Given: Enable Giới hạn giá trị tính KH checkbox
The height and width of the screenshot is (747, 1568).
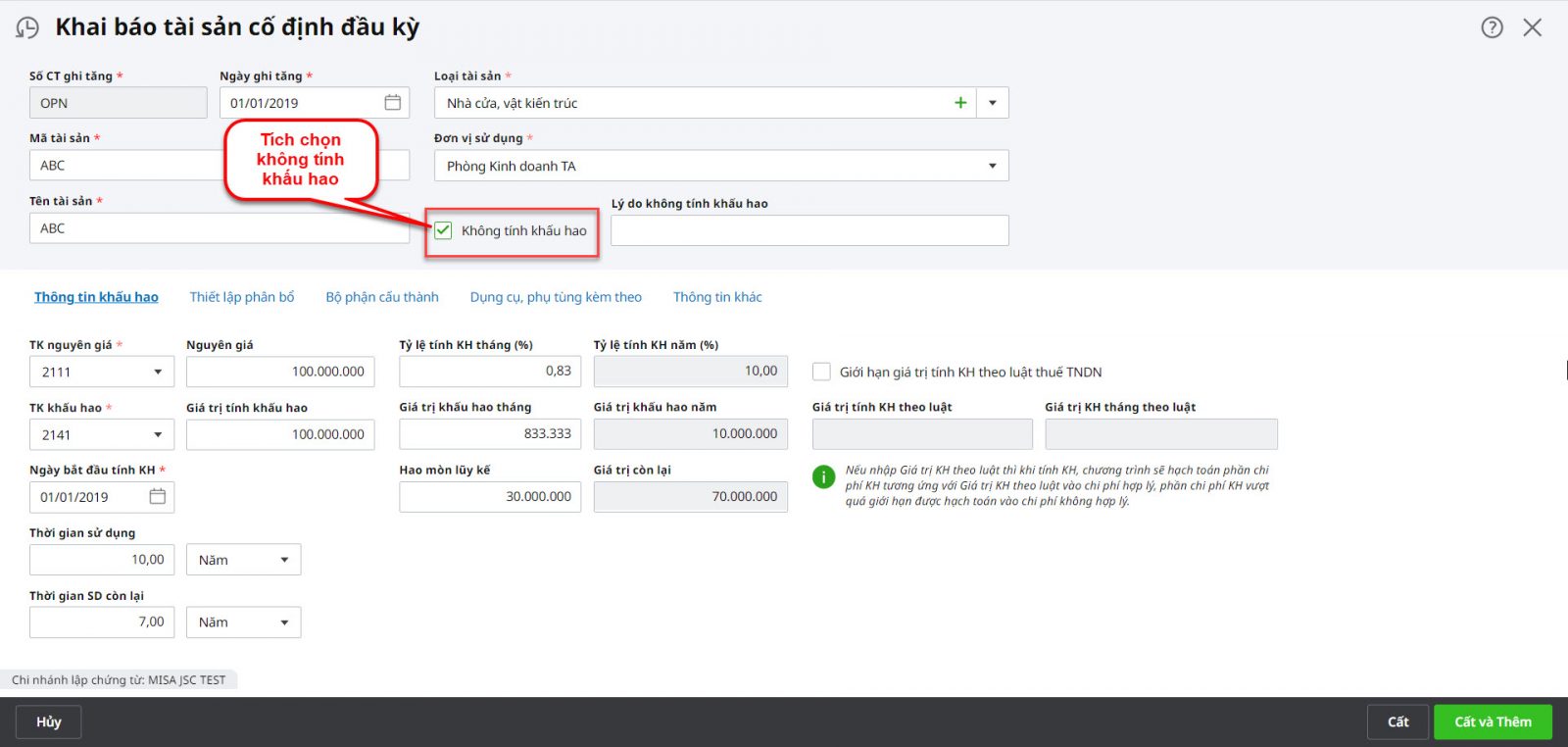Looking at the screenshot, I should [x=821, y=372].
